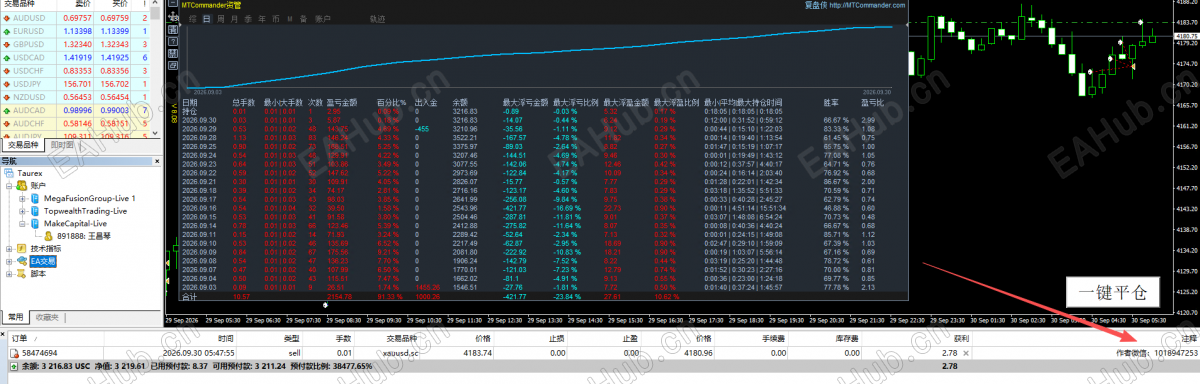Expand the MegaFusionGroup-Live 1 account node

click(22, 198)
